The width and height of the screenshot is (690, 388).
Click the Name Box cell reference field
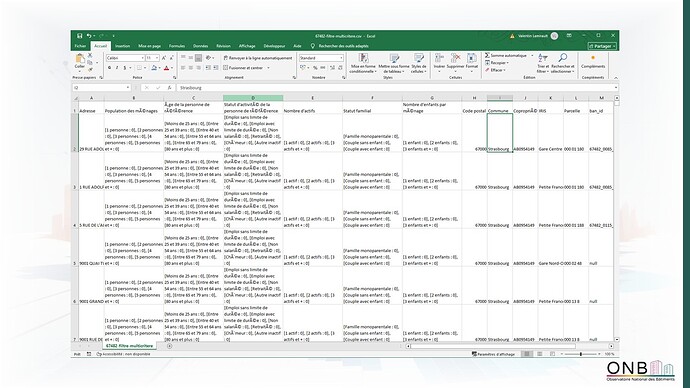tap(102, 88)
